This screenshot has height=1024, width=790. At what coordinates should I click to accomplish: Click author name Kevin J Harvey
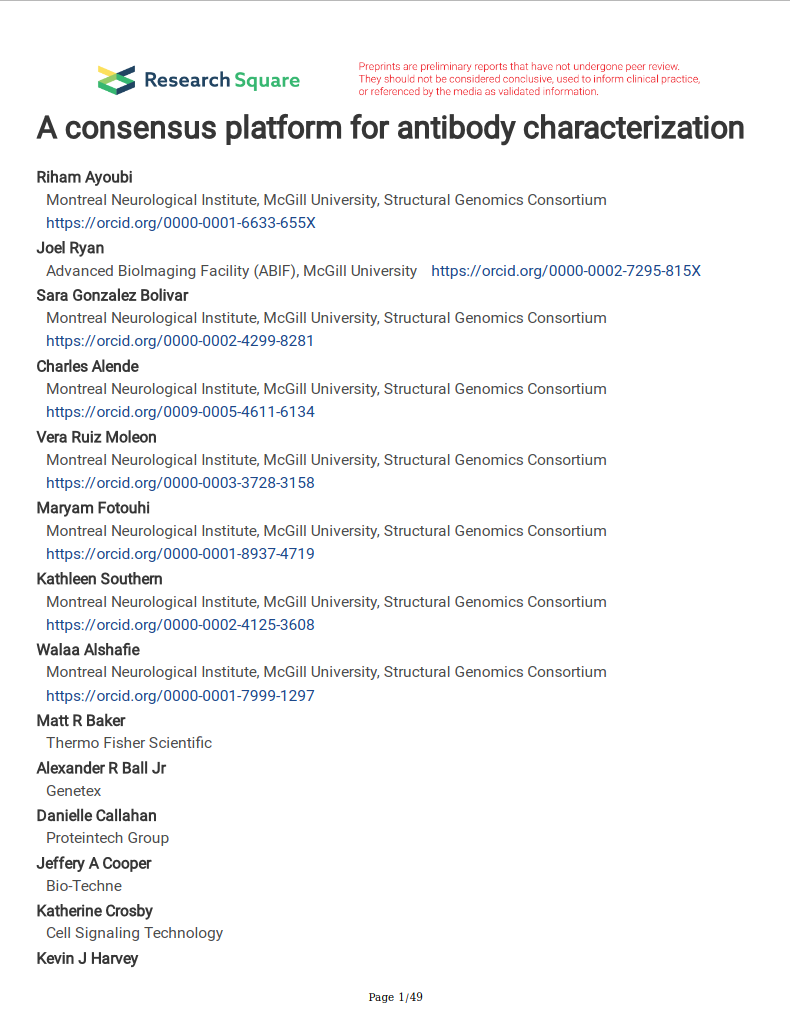(87, 959)
